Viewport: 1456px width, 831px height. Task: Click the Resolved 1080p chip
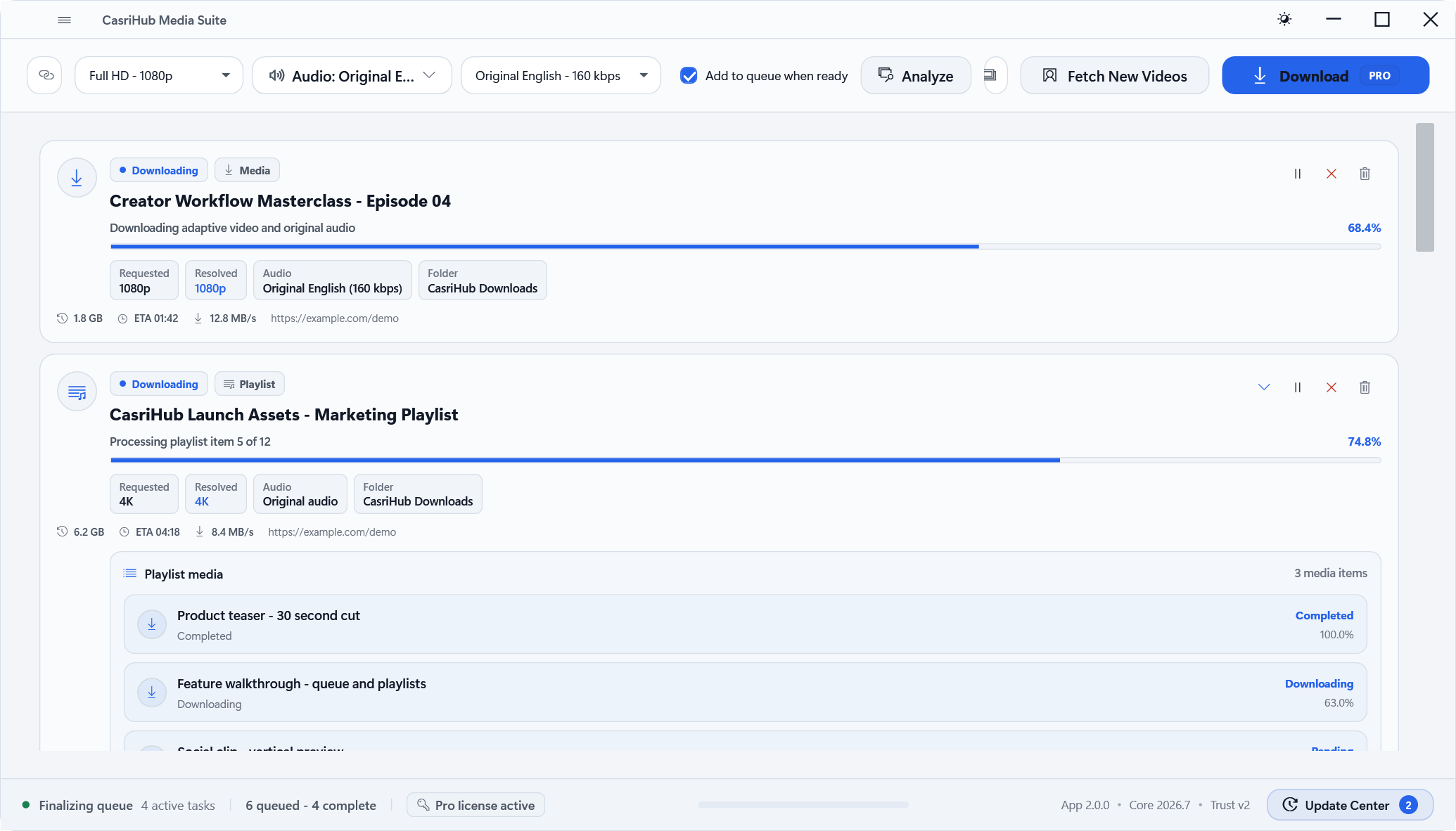pyautogui.click(x=216, y=281)
